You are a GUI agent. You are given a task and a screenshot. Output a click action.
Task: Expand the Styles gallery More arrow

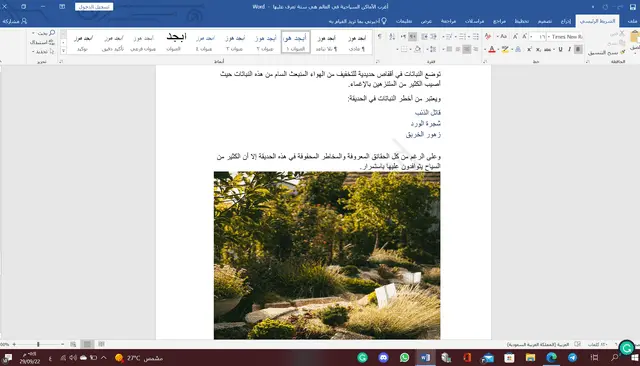point(63,51)
